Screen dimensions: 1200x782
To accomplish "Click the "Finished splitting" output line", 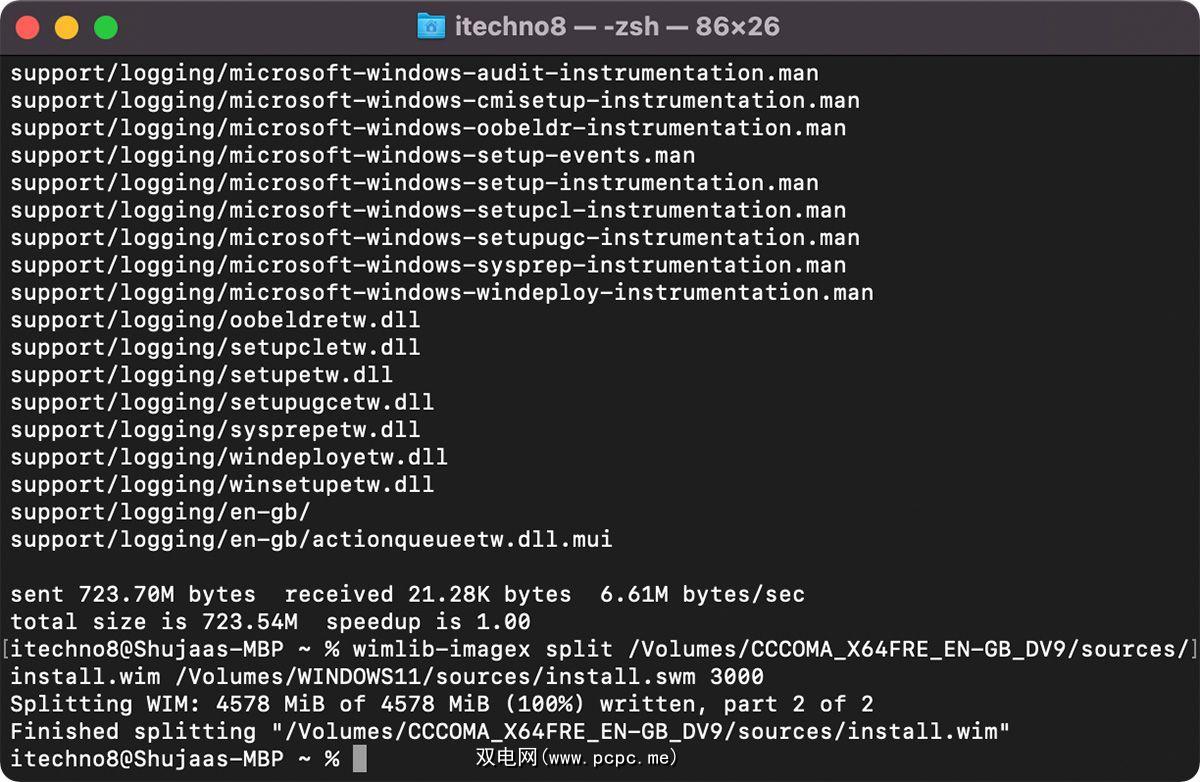I will pyautogui.click(x=504, y=731).
